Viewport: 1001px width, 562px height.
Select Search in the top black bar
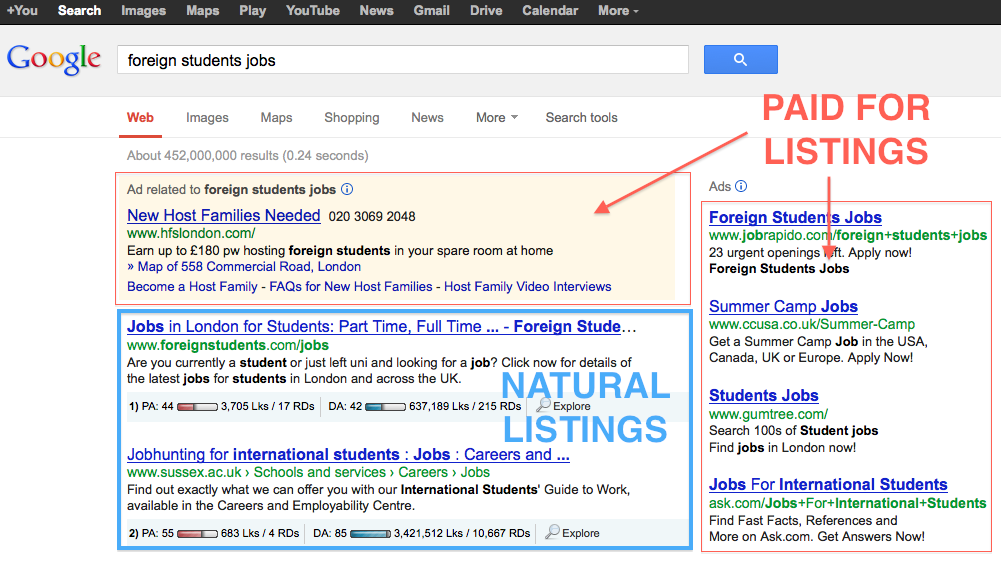(x=79, y=11)
